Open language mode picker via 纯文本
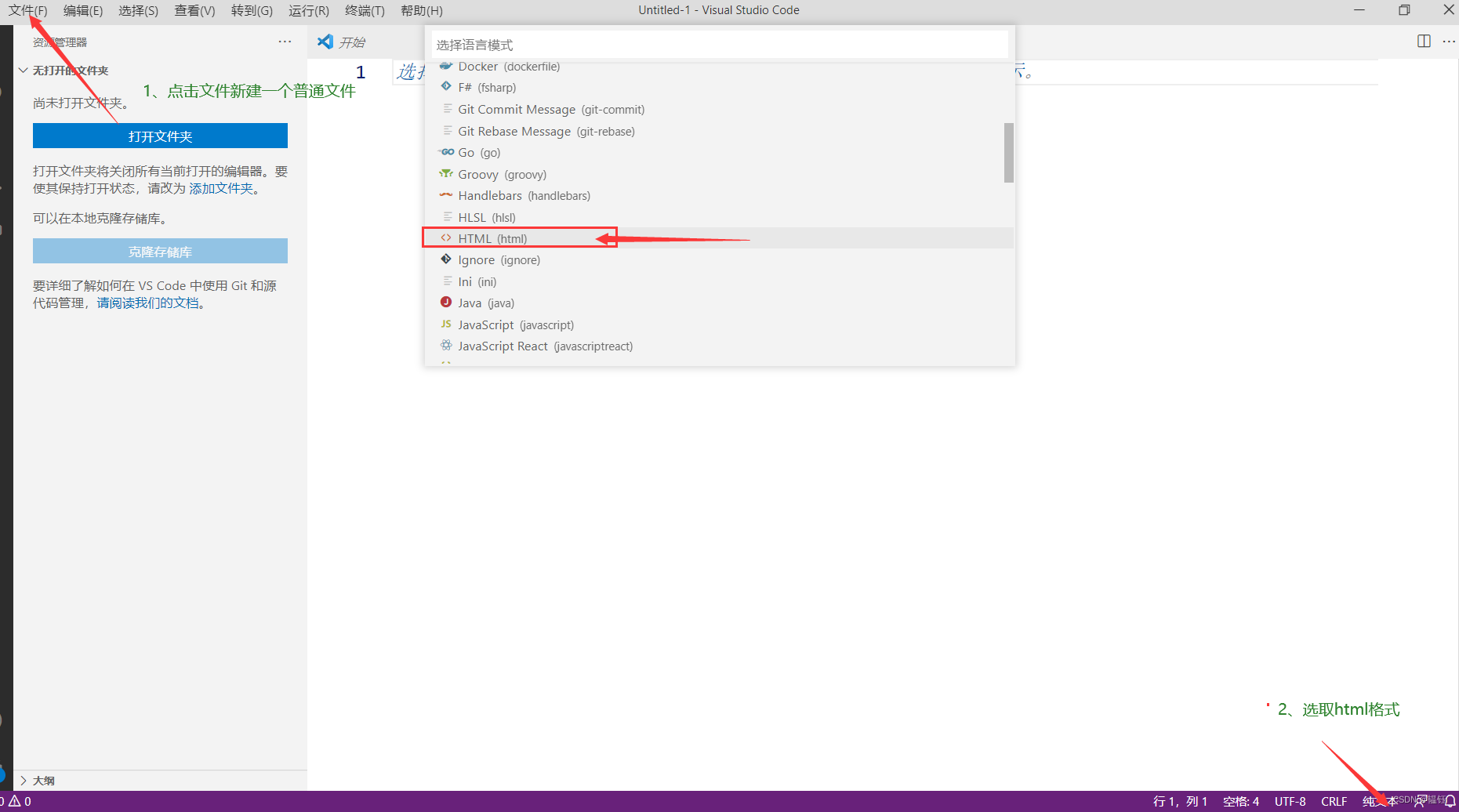This screenshot has width=1459, height=812. (1378, 801)
